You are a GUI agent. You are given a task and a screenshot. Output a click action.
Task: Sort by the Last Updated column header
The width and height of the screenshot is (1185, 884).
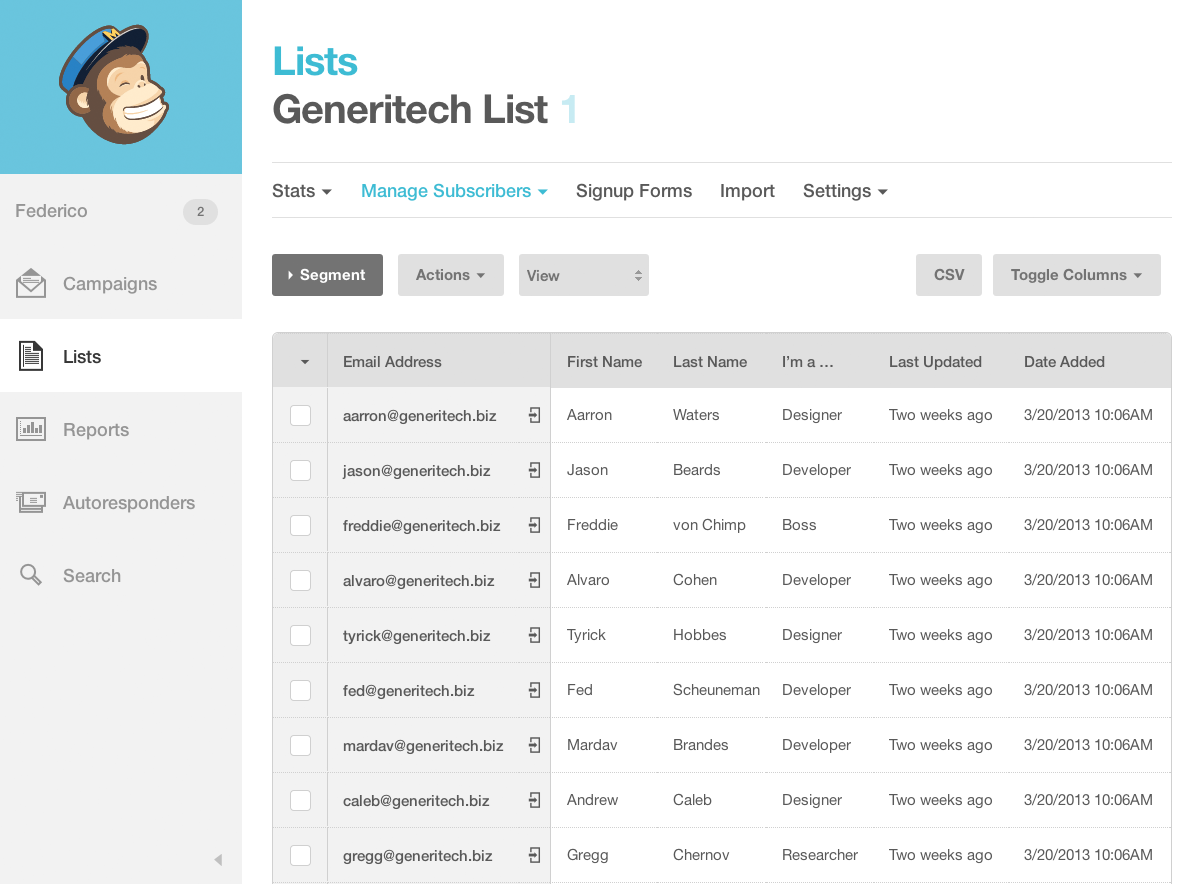coord(935,362)
